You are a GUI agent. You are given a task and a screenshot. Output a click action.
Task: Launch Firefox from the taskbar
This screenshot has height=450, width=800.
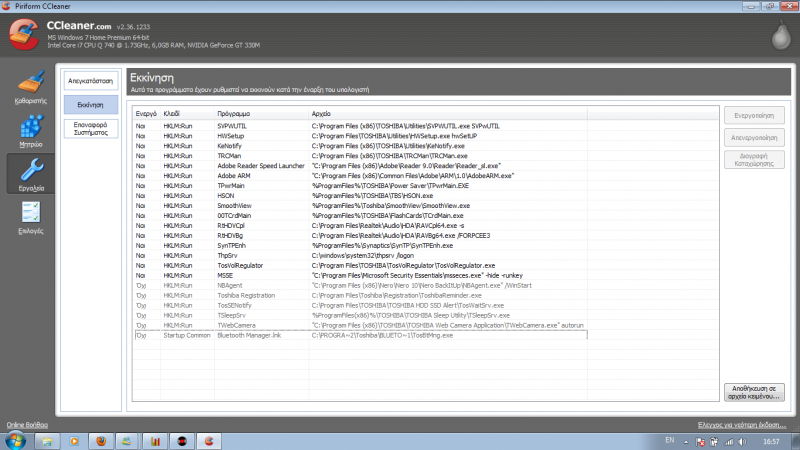click(x=101, y=441)
